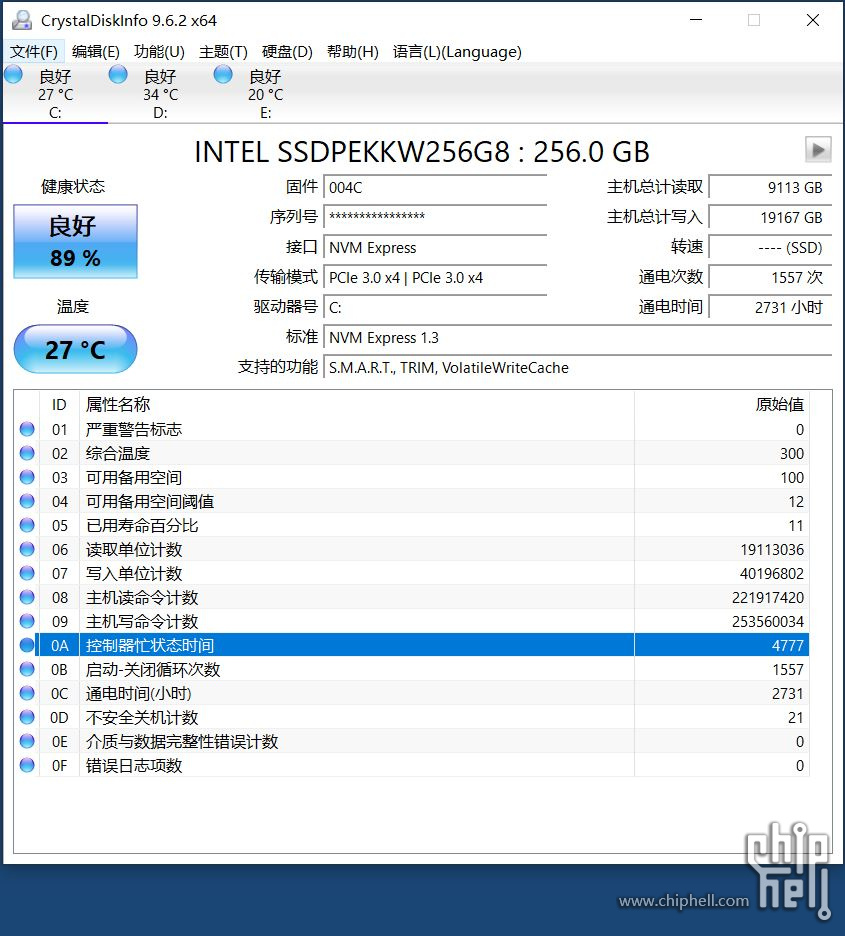Click the standard field NVM Express 1.3
Viewport: 845px width, 936px height.
(x=578, y=337)
